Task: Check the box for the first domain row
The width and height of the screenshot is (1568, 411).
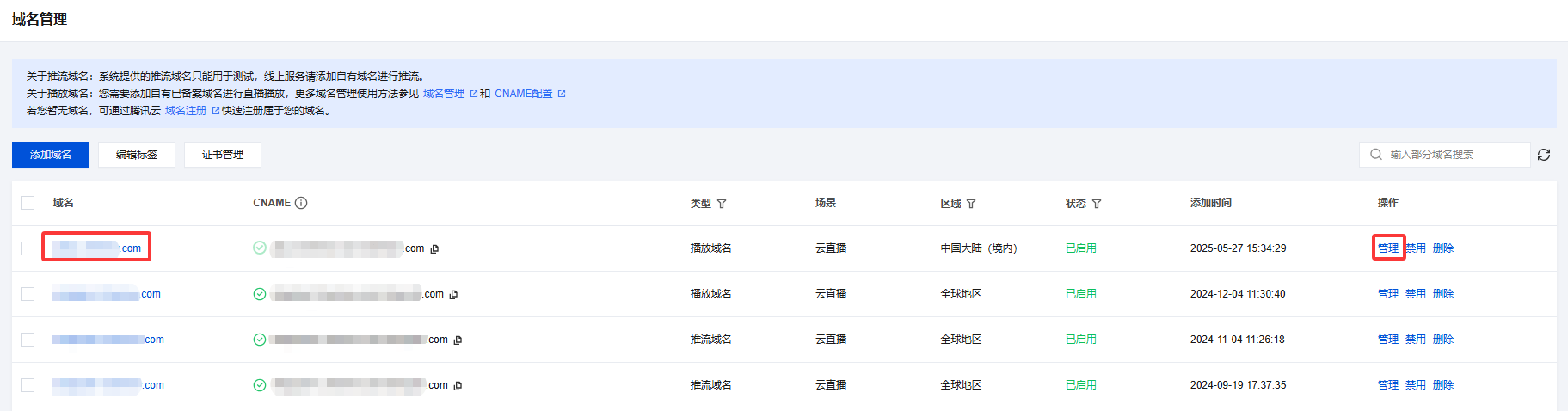Action: coord(28,248)
